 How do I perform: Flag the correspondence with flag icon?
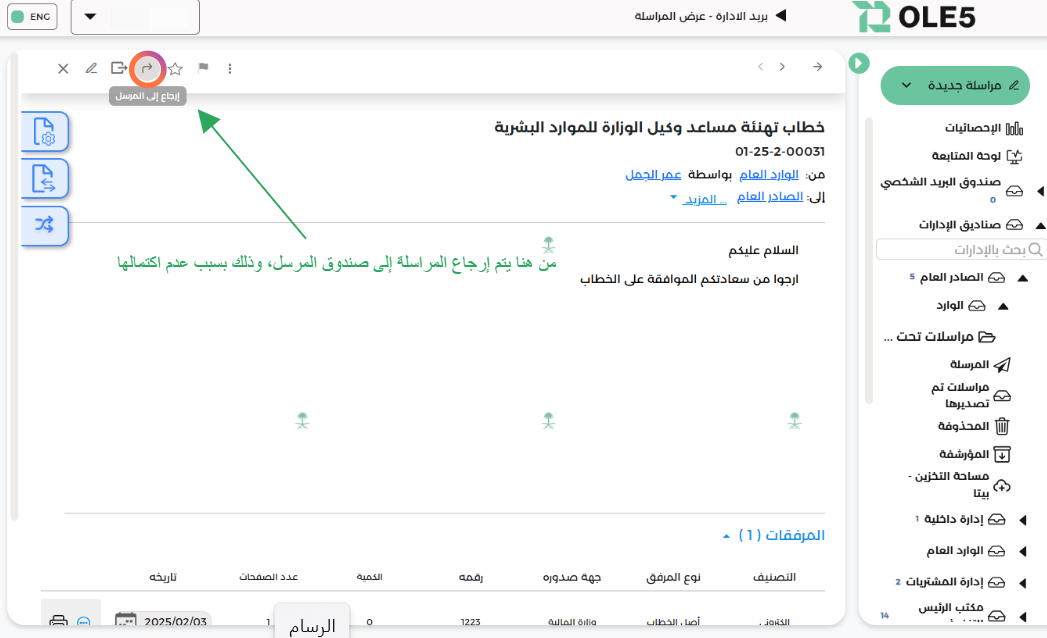tap(203, 67)
